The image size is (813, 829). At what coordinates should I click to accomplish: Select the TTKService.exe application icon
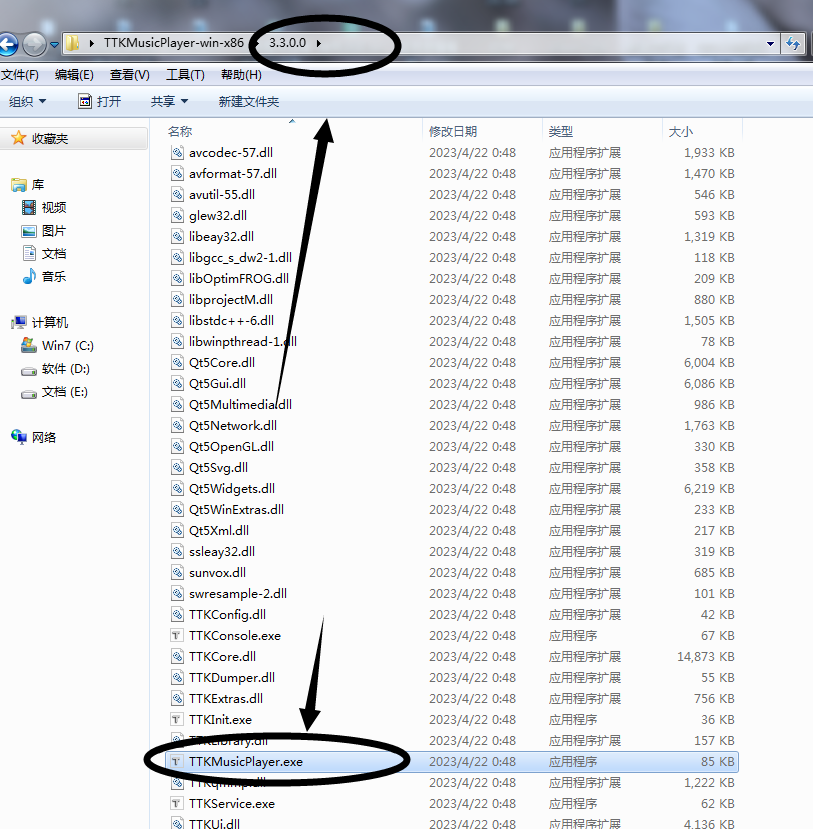tap(177, 804)
